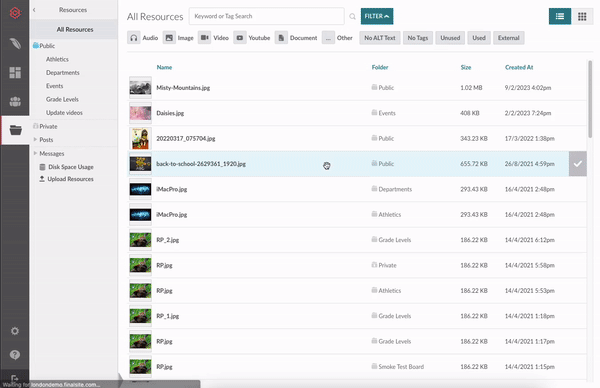This screenshot has width=600, height=388.
Task: Toggle the External filter
Action: point(509,38)
